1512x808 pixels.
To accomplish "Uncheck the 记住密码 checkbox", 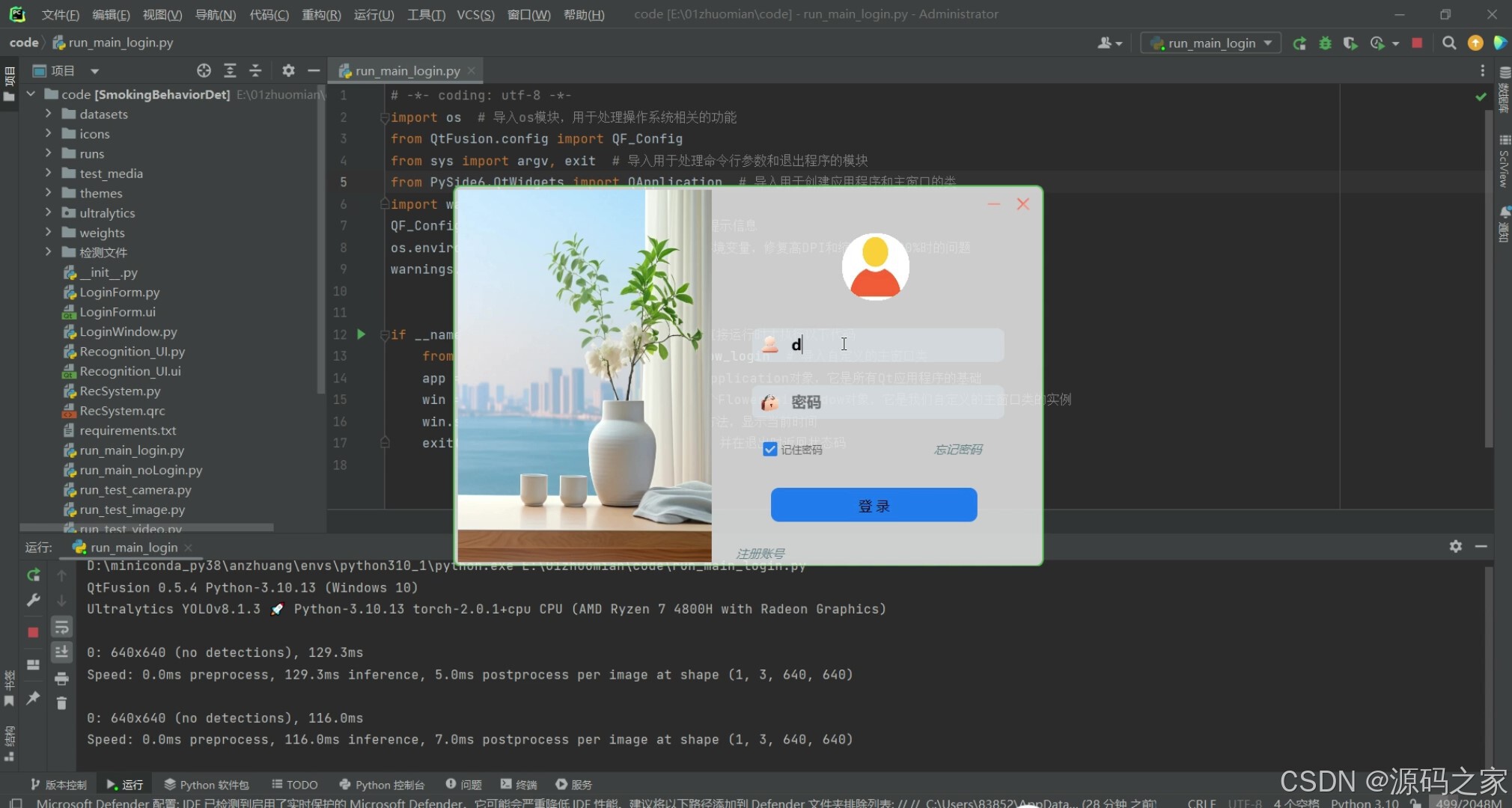I will [x=771, y=449].
